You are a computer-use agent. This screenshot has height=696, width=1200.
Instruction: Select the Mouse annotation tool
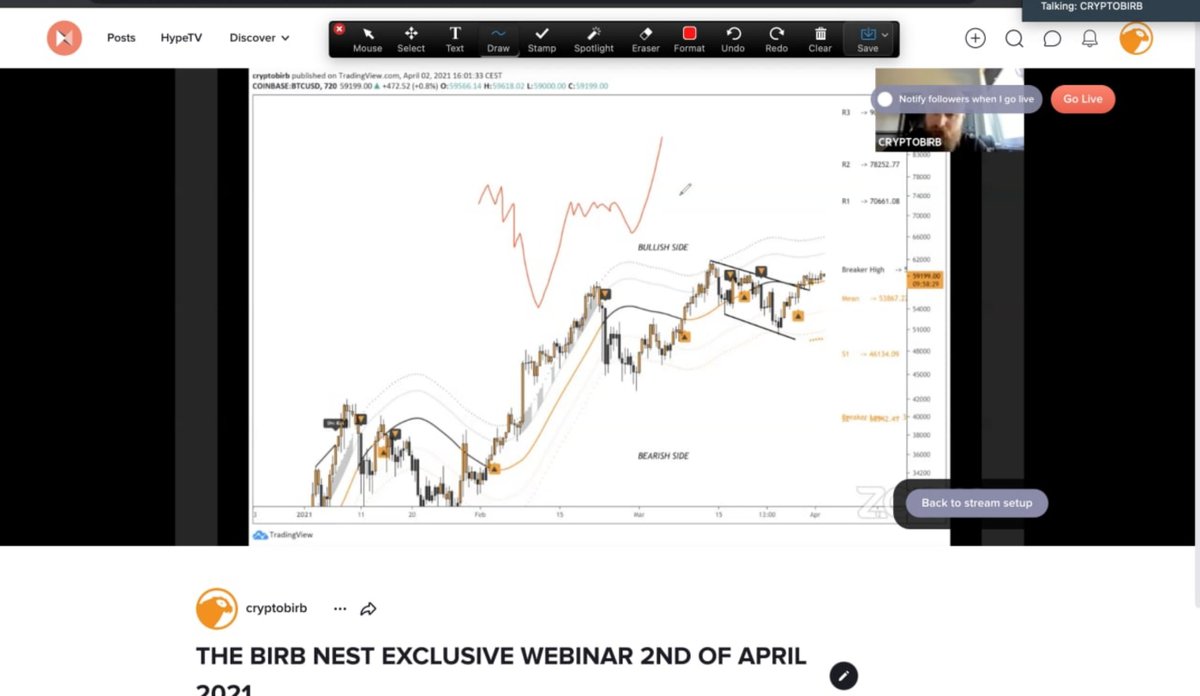click(x=367, y=40)
